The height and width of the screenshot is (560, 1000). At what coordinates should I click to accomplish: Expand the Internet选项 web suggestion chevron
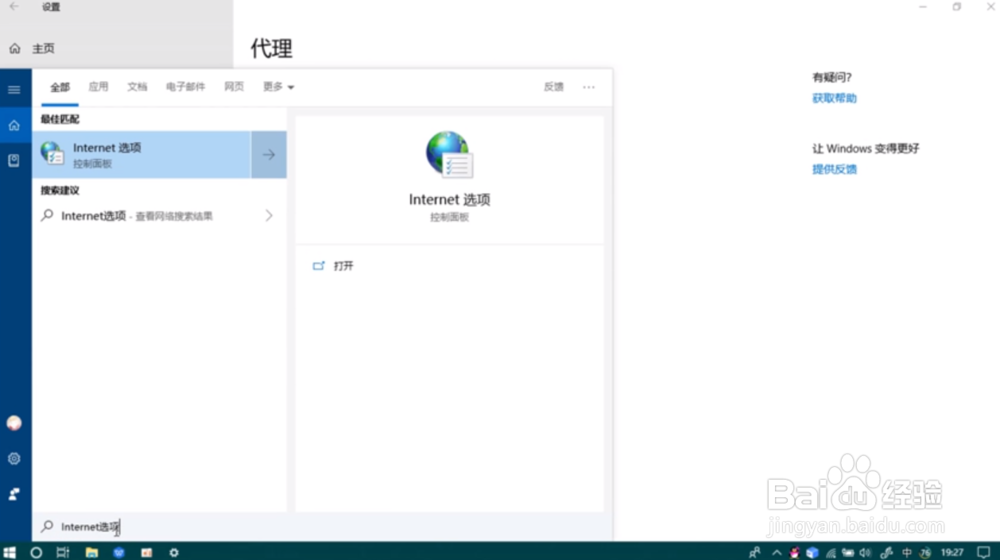269,216
